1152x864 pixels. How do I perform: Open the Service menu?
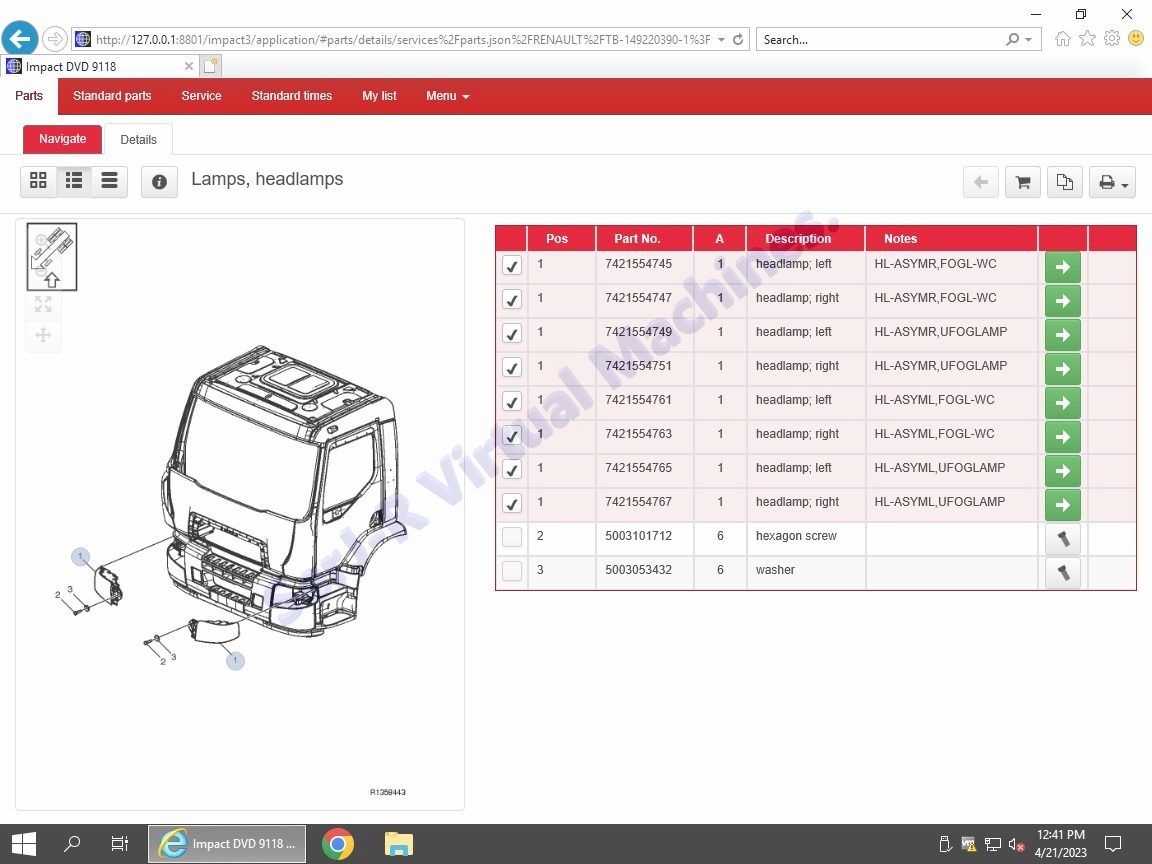click(201, 96)
